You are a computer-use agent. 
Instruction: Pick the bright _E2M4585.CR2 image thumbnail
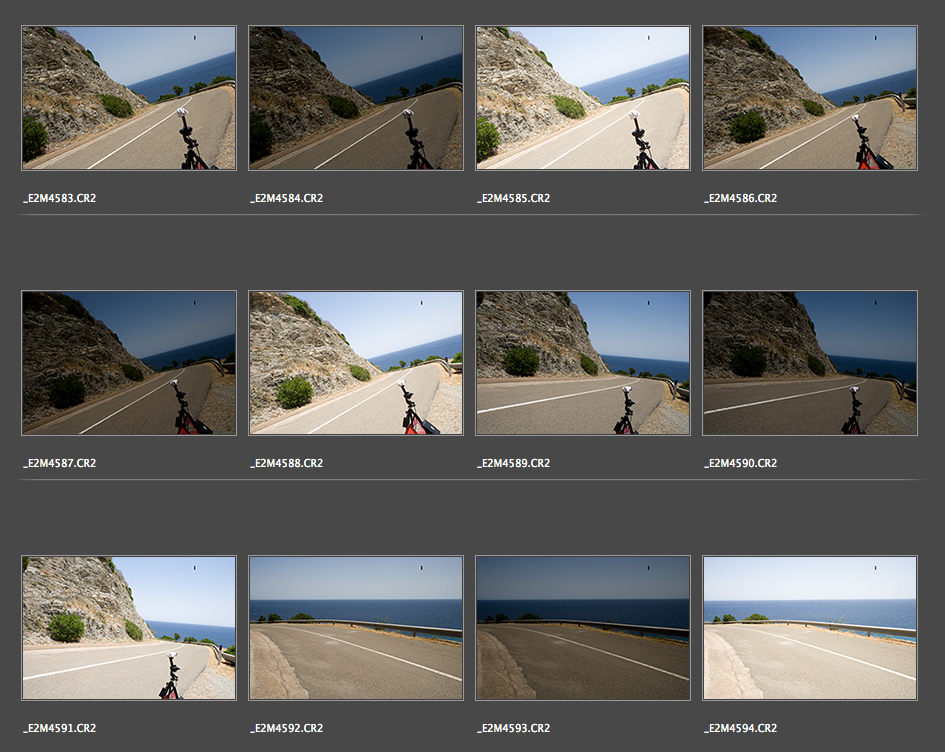[583, 98]
